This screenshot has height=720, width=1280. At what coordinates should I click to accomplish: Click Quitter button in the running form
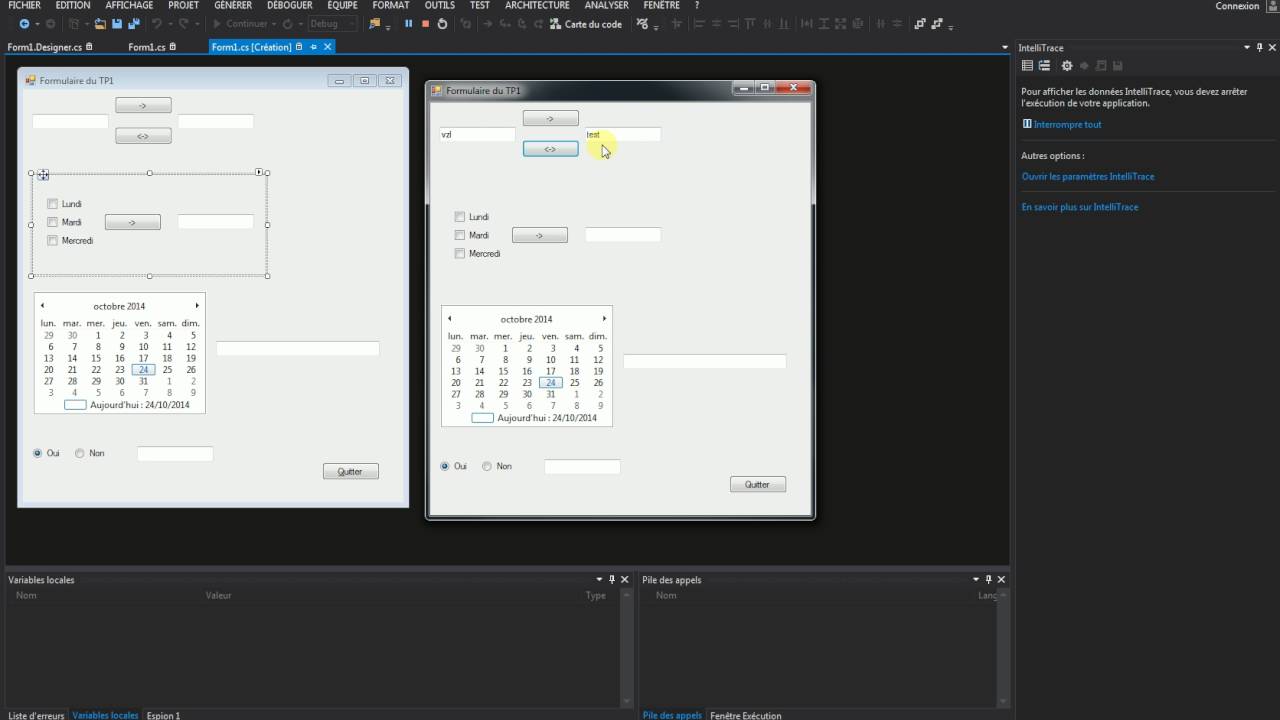[758, 484]
